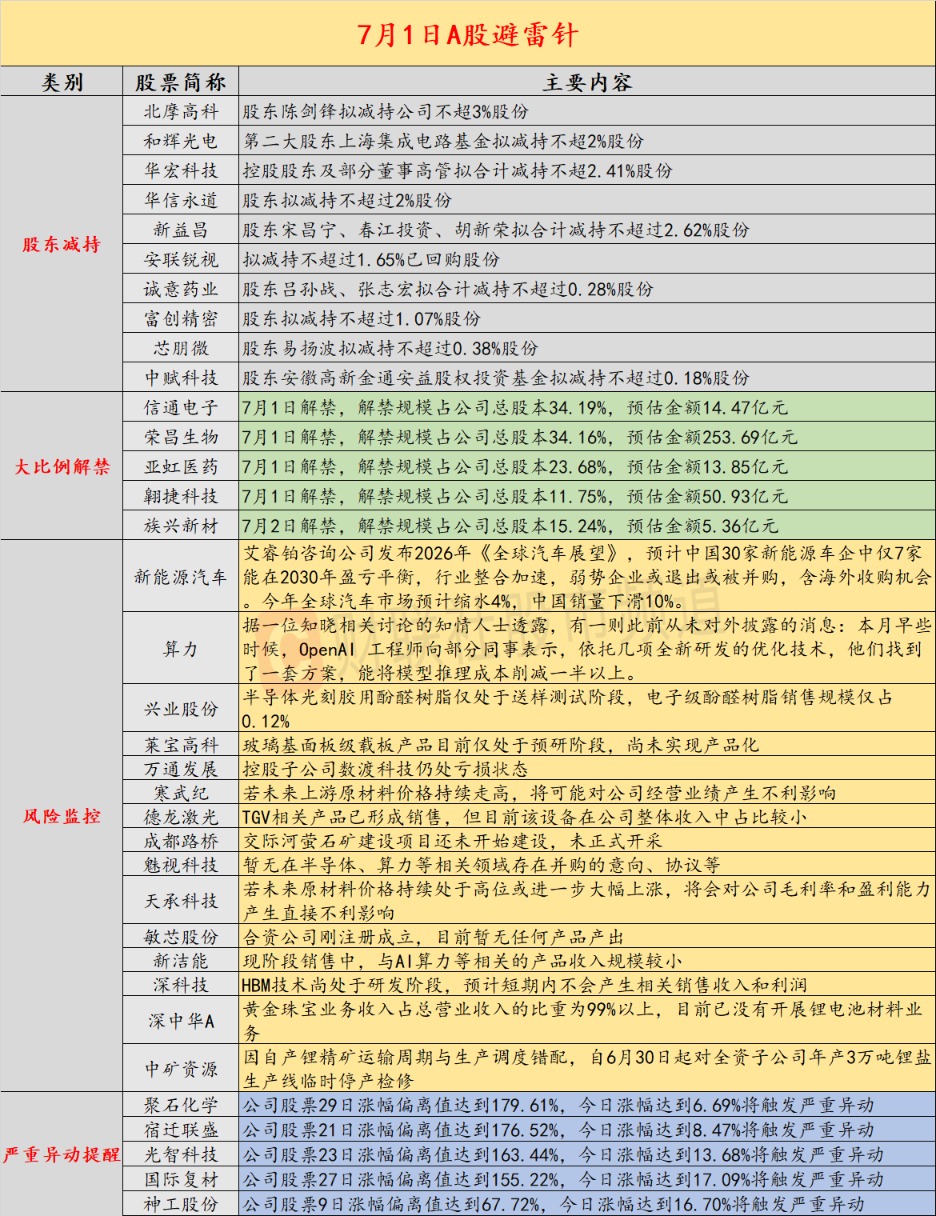Select stock name 光智科技

click(181, 1155)
